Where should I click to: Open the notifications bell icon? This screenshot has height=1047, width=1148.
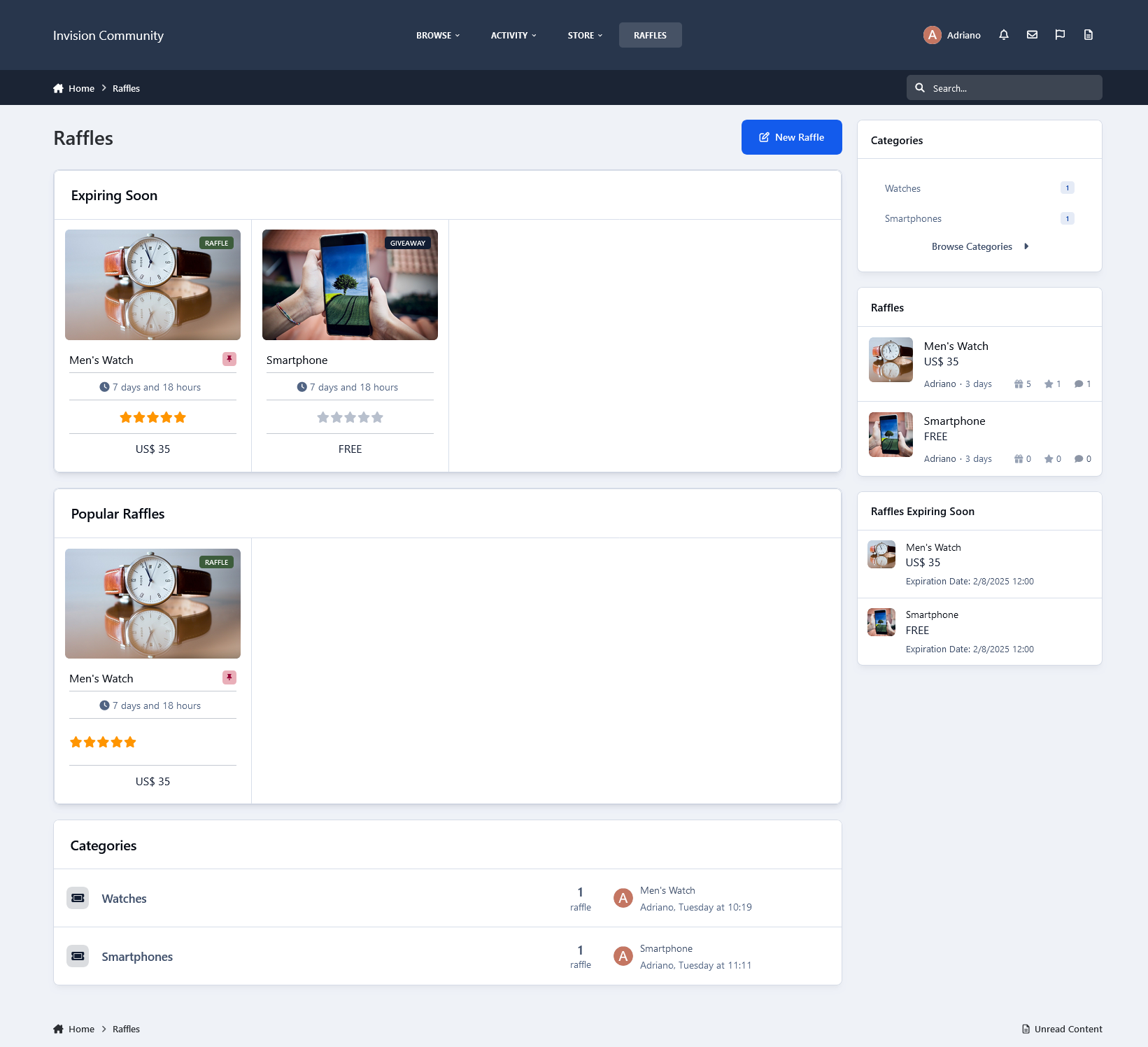click(x=1004, y=35)
